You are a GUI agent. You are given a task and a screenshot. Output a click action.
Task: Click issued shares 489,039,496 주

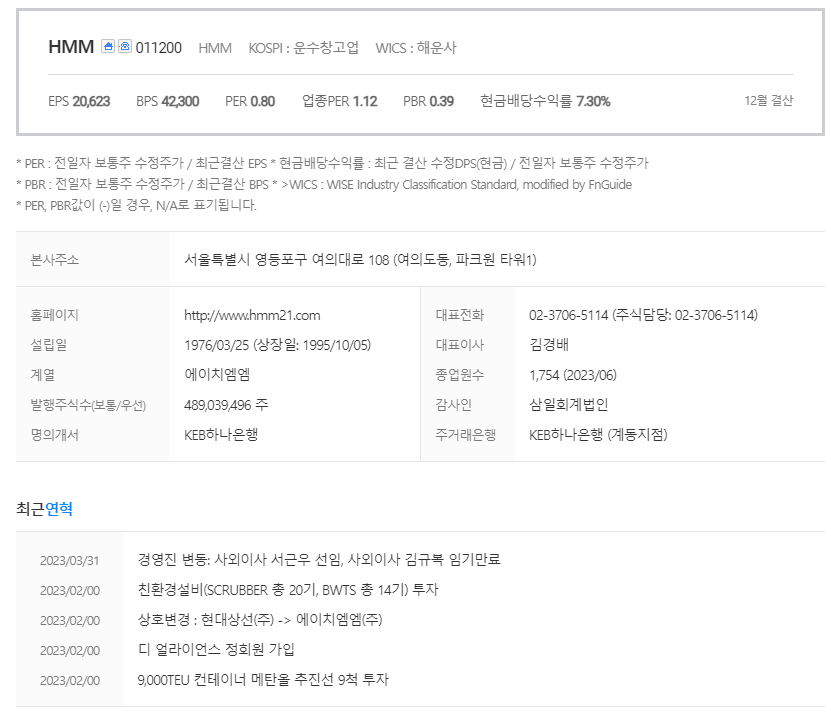(226, 405)
